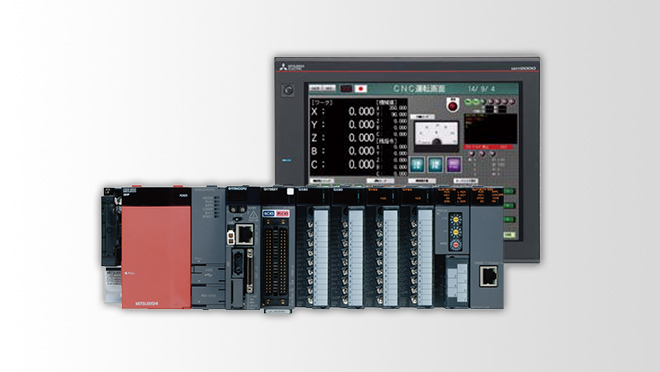Click the power button on the HMI bezel
The image size is (660, 372).
pyautogui.click(x=288, y=90)
